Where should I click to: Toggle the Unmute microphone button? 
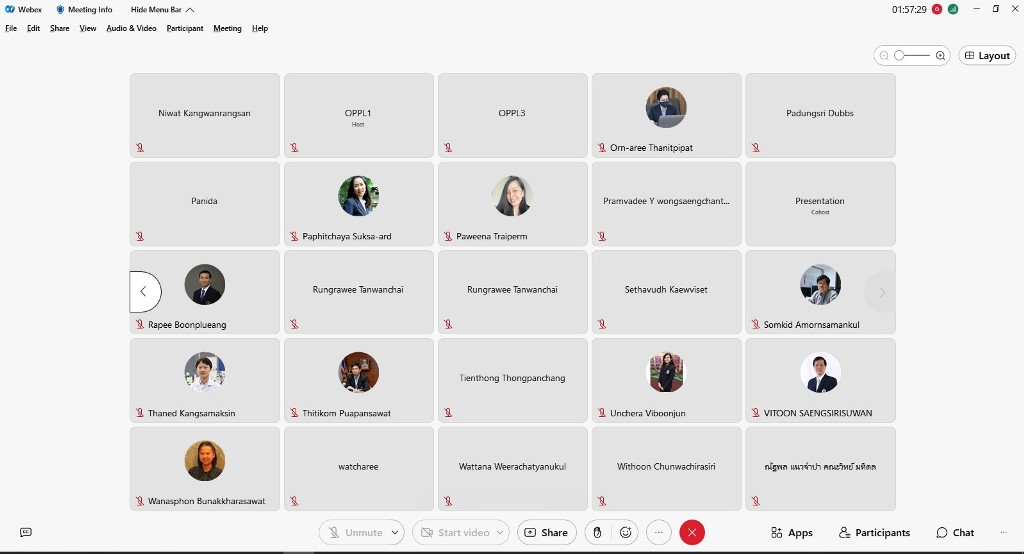click(x=355, y=533)
